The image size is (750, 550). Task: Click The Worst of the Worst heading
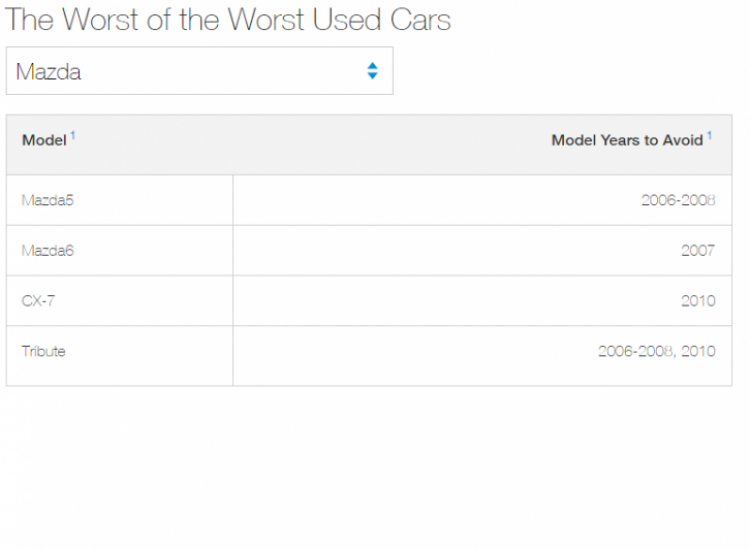pyautogui.click(x=228, y=19)
